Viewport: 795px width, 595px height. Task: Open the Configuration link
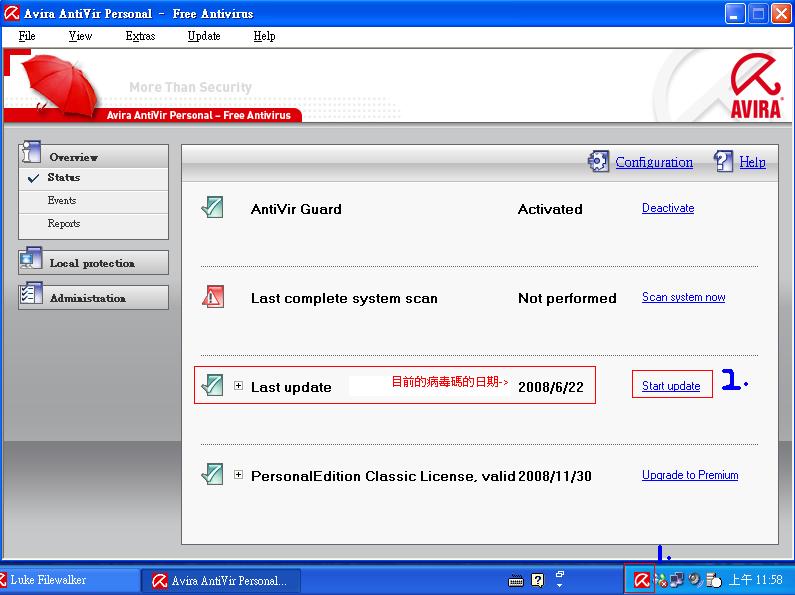point(654,162)
